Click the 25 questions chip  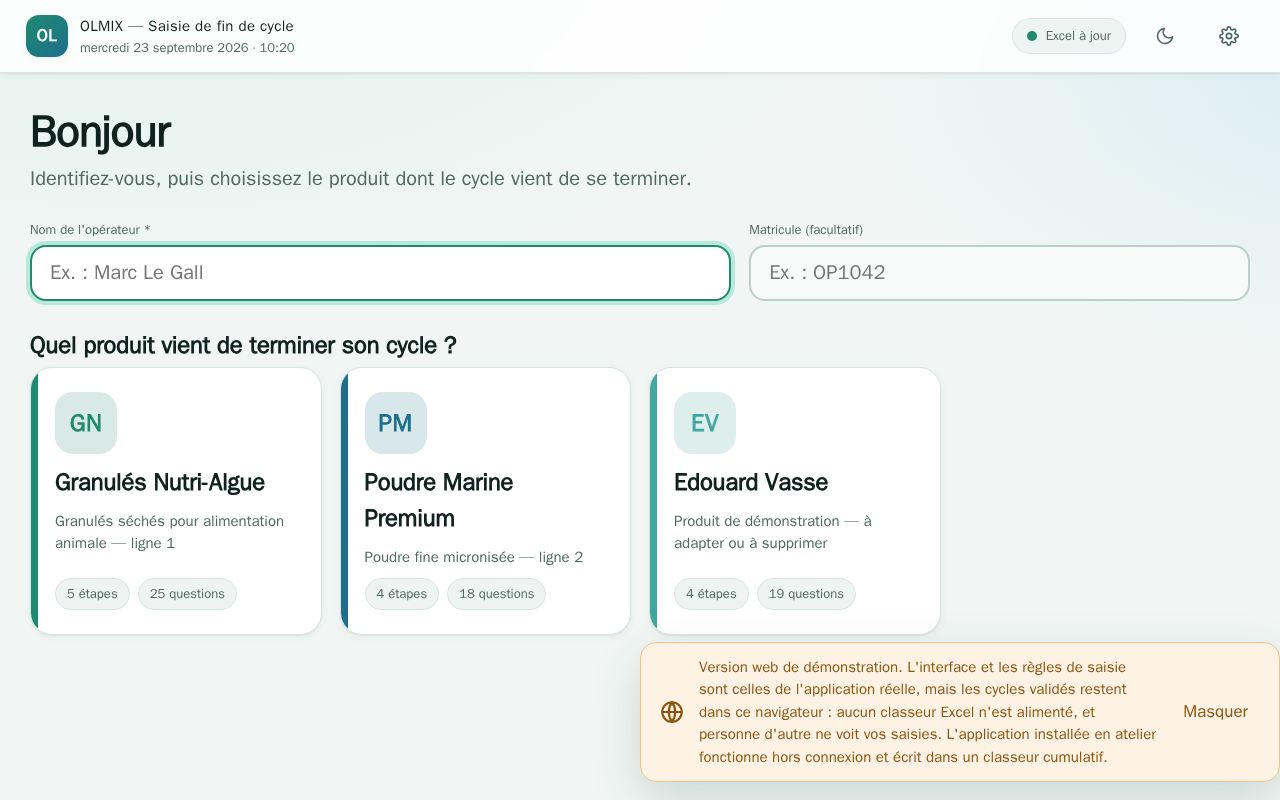tap(187, 594)
